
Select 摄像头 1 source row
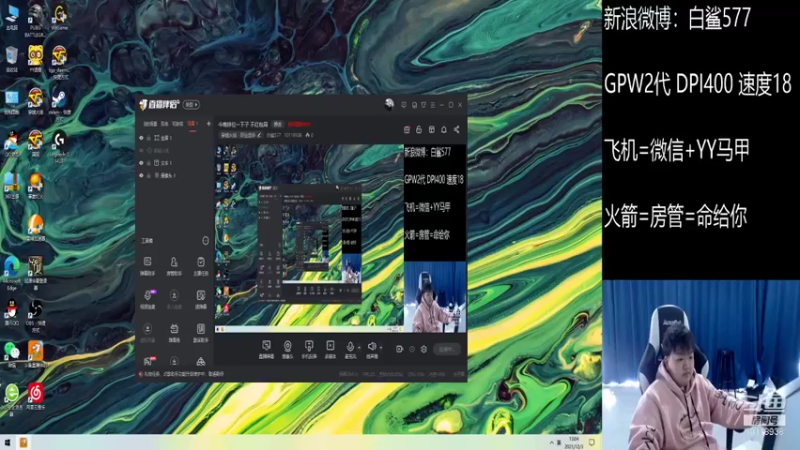click(173, 175)
